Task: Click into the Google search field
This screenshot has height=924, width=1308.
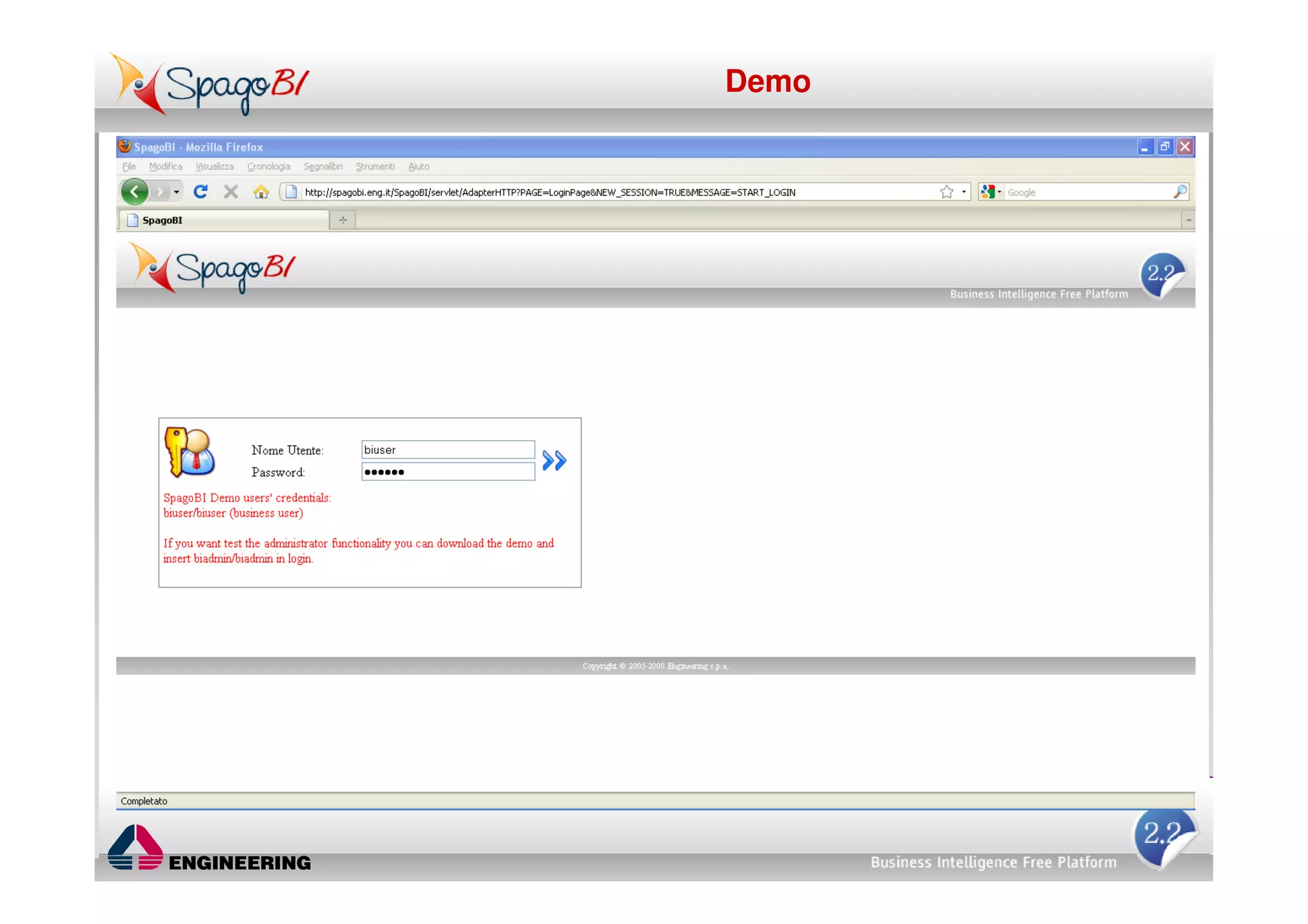Action: 1088,192
